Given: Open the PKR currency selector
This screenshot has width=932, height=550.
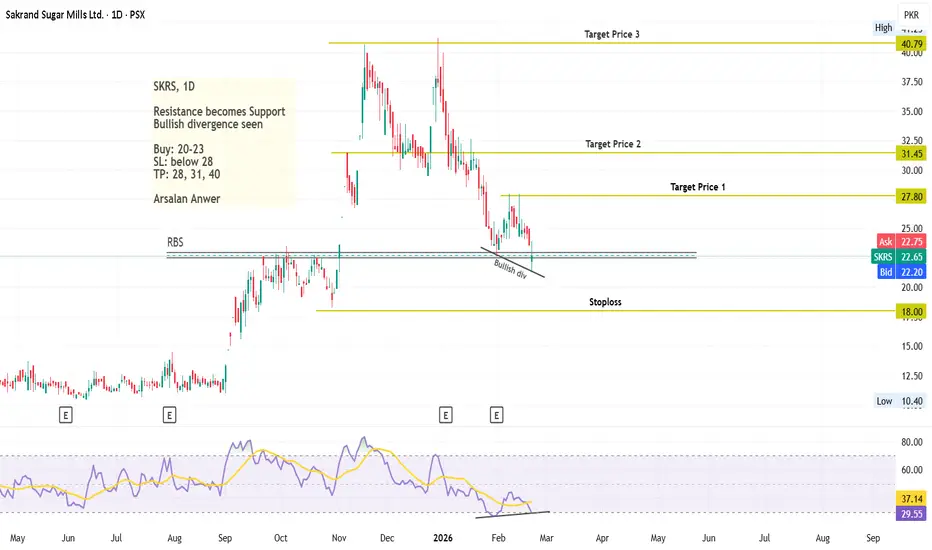Looking at the screenshot, I should coord(911,15).
